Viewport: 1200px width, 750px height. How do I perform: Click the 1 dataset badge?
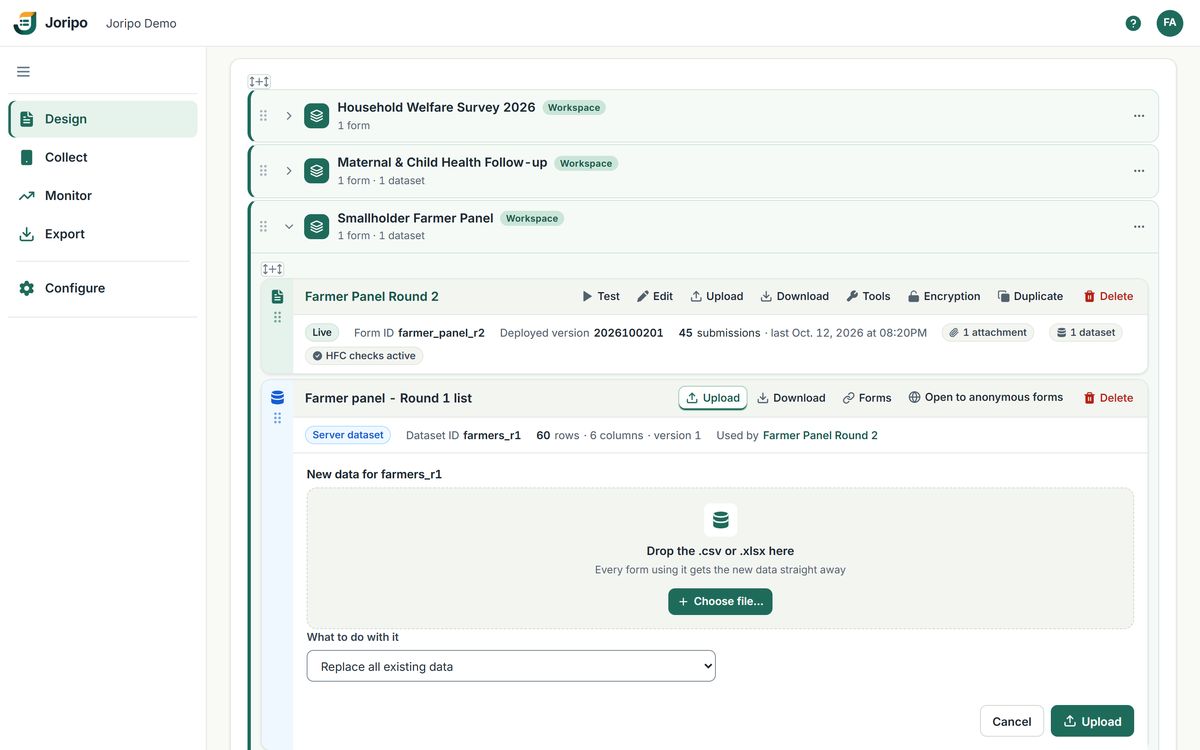pyautogui.click(x=1086, y=333)
